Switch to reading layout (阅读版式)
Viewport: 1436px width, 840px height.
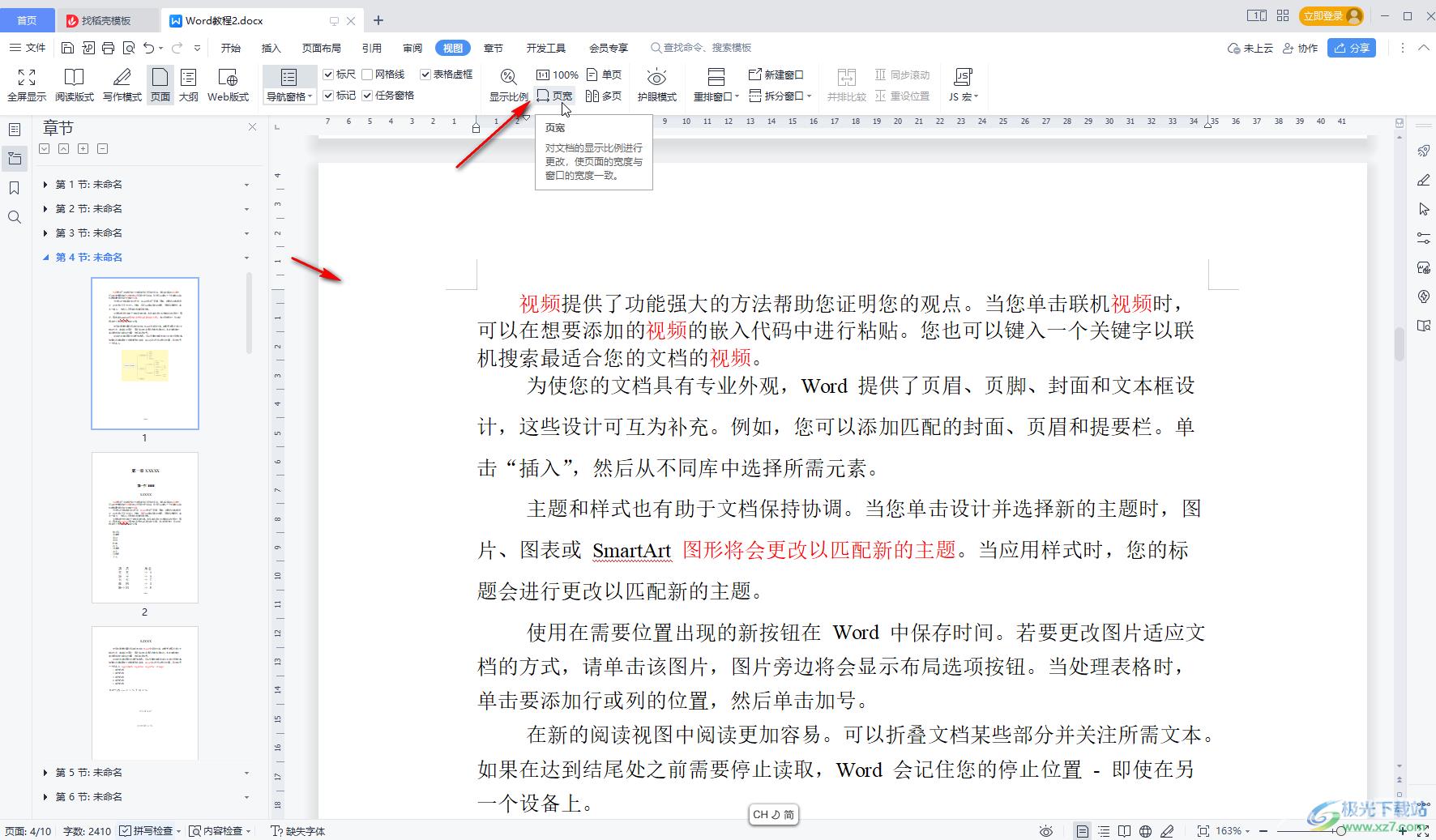[x=75, y=84]
